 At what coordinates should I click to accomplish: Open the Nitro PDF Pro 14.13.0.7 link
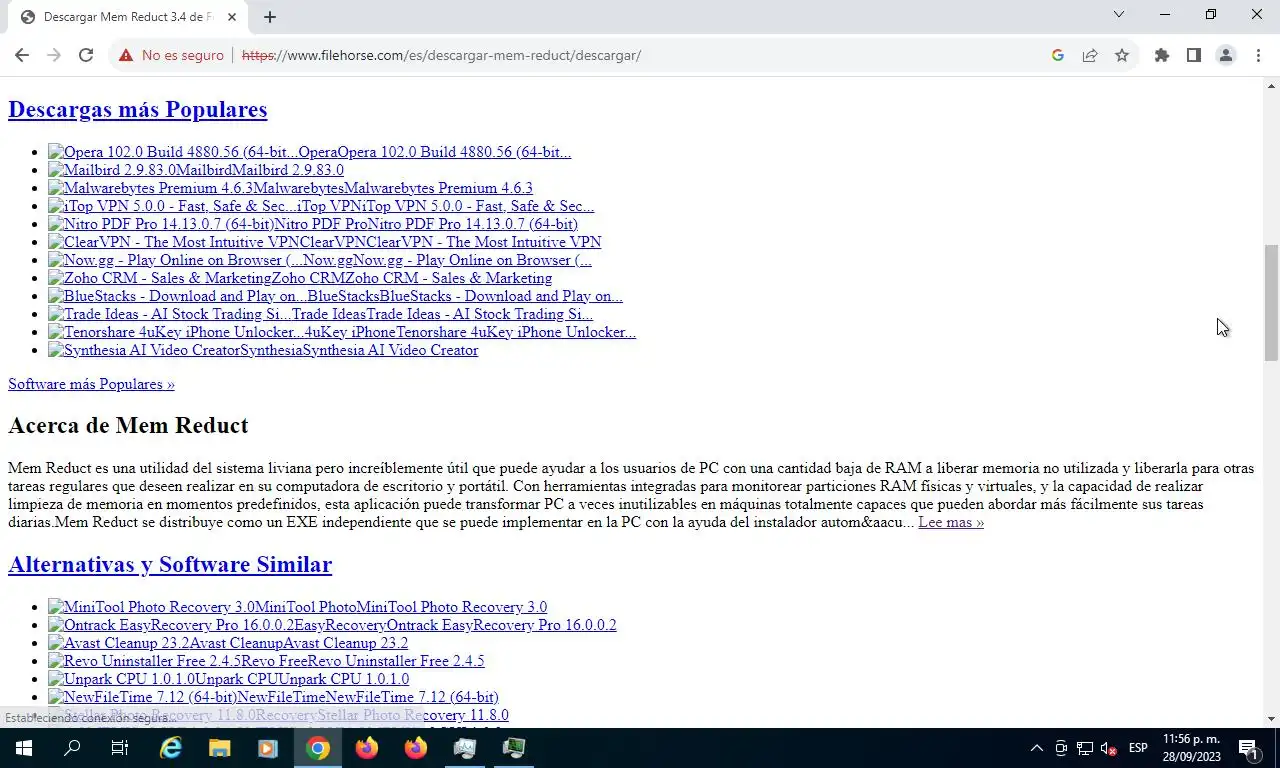[313, 224]
